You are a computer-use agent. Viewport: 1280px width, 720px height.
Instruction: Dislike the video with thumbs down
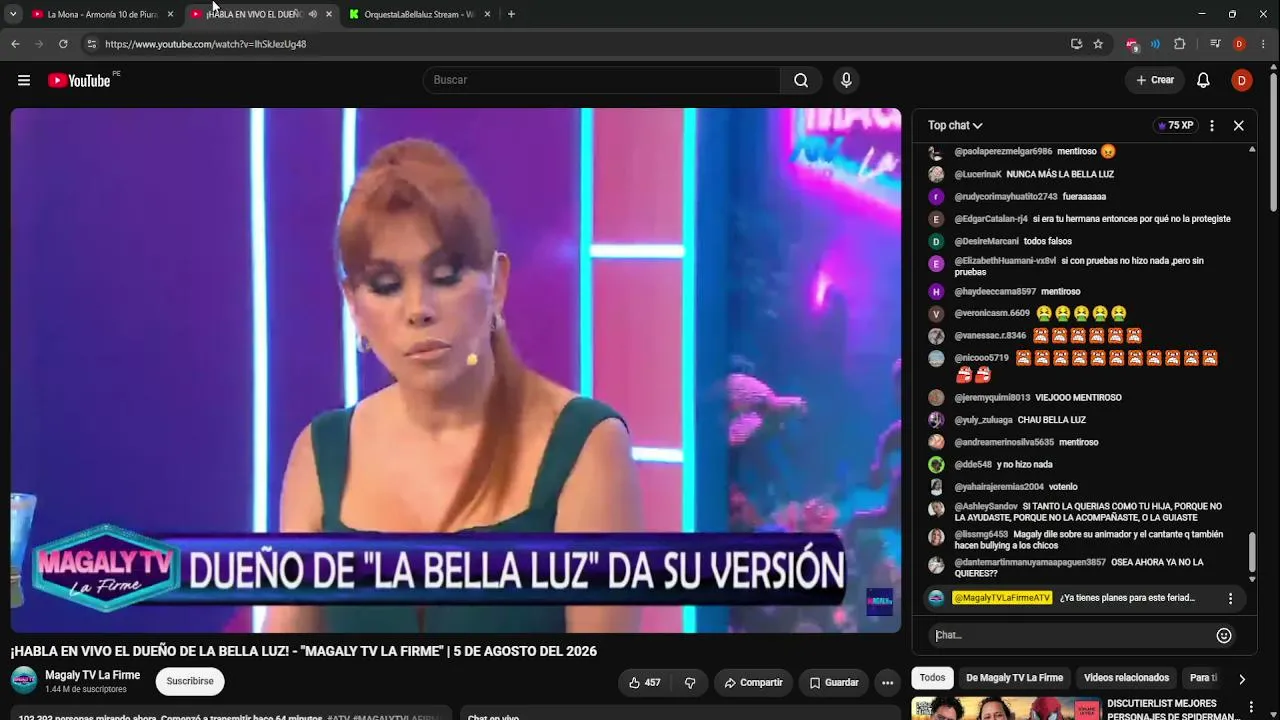point(690,683)
